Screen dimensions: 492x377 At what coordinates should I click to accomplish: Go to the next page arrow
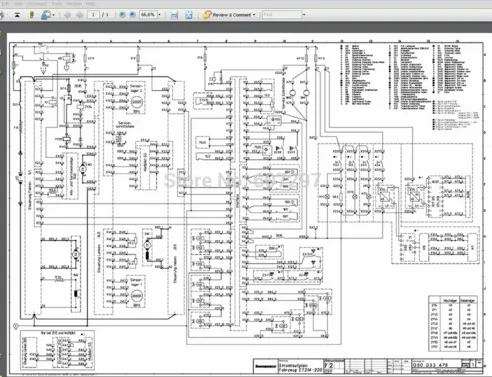point(80,15)
